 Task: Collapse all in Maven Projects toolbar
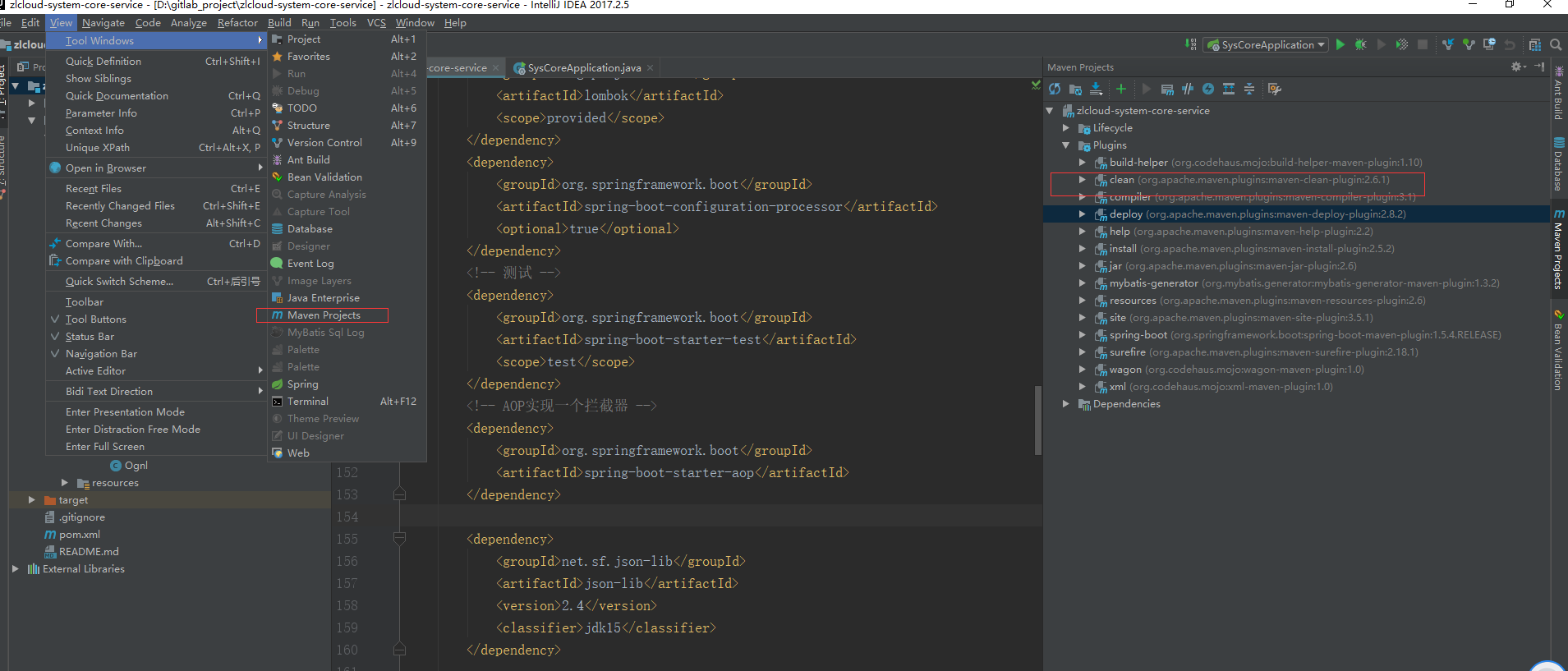tap(1249, 89)
